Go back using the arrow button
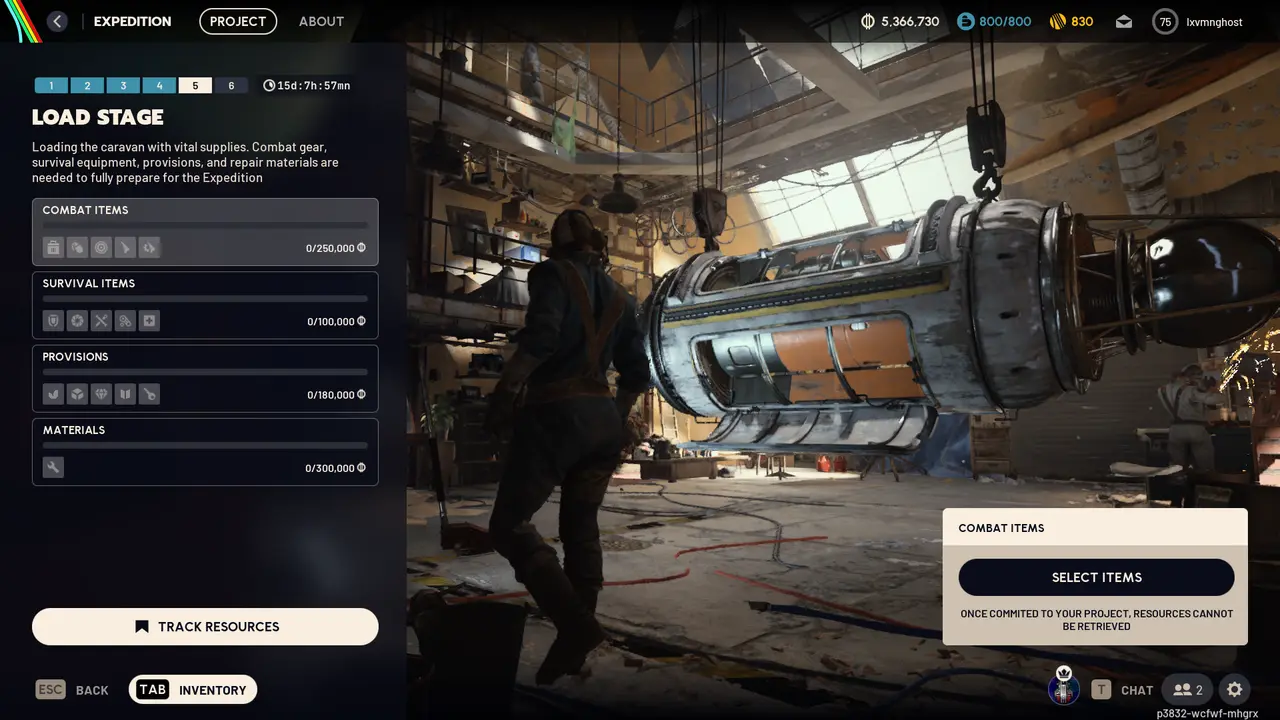Screen dimensions: 1280x720 (x=57, y=21)
